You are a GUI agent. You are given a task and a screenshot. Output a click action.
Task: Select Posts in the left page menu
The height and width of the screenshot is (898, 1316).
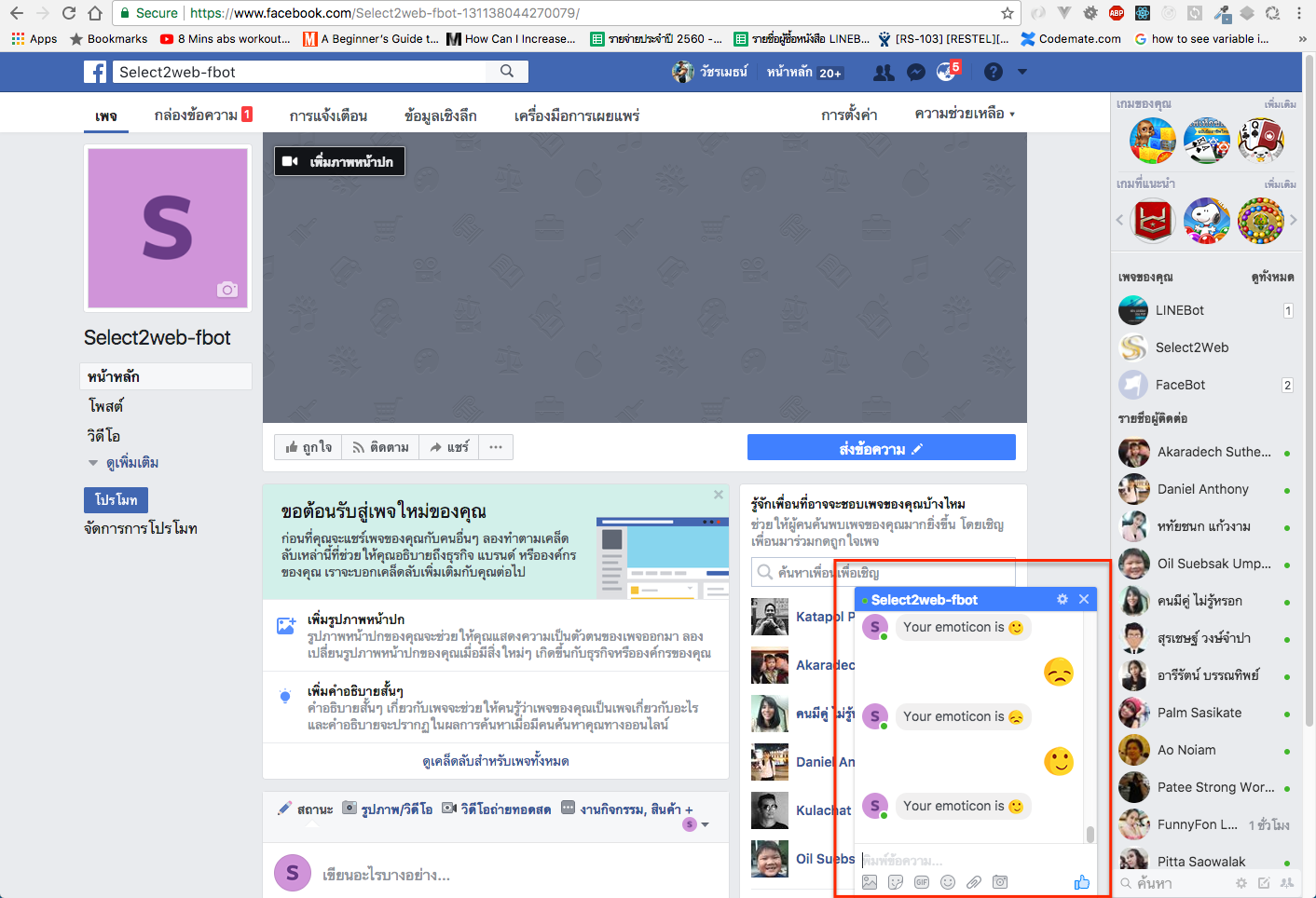click(106, 406)
